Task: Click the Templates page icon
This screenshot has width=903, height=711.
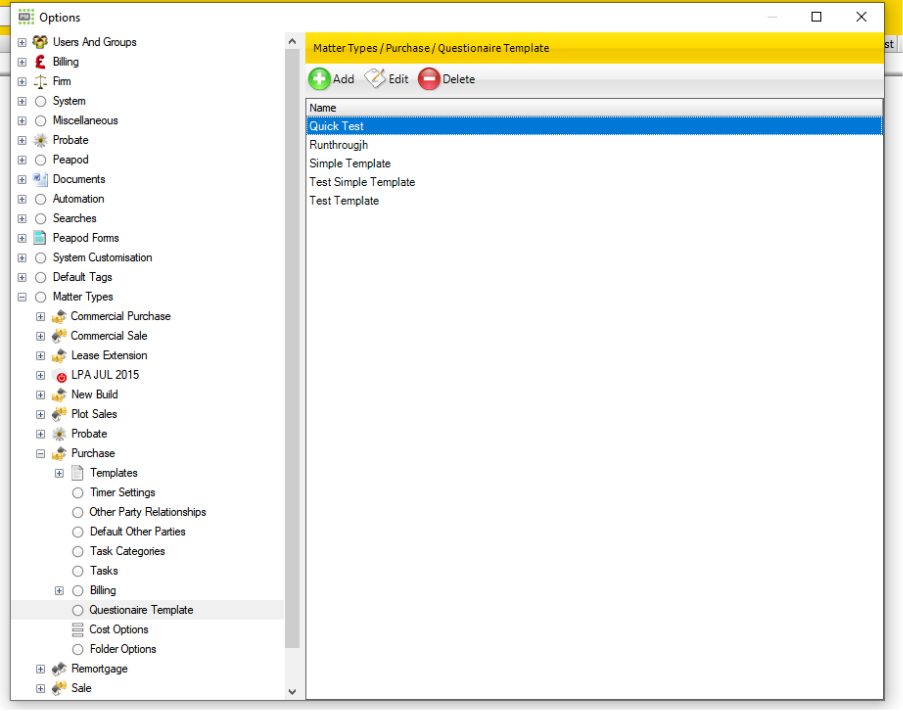Action: click(77, 473)
